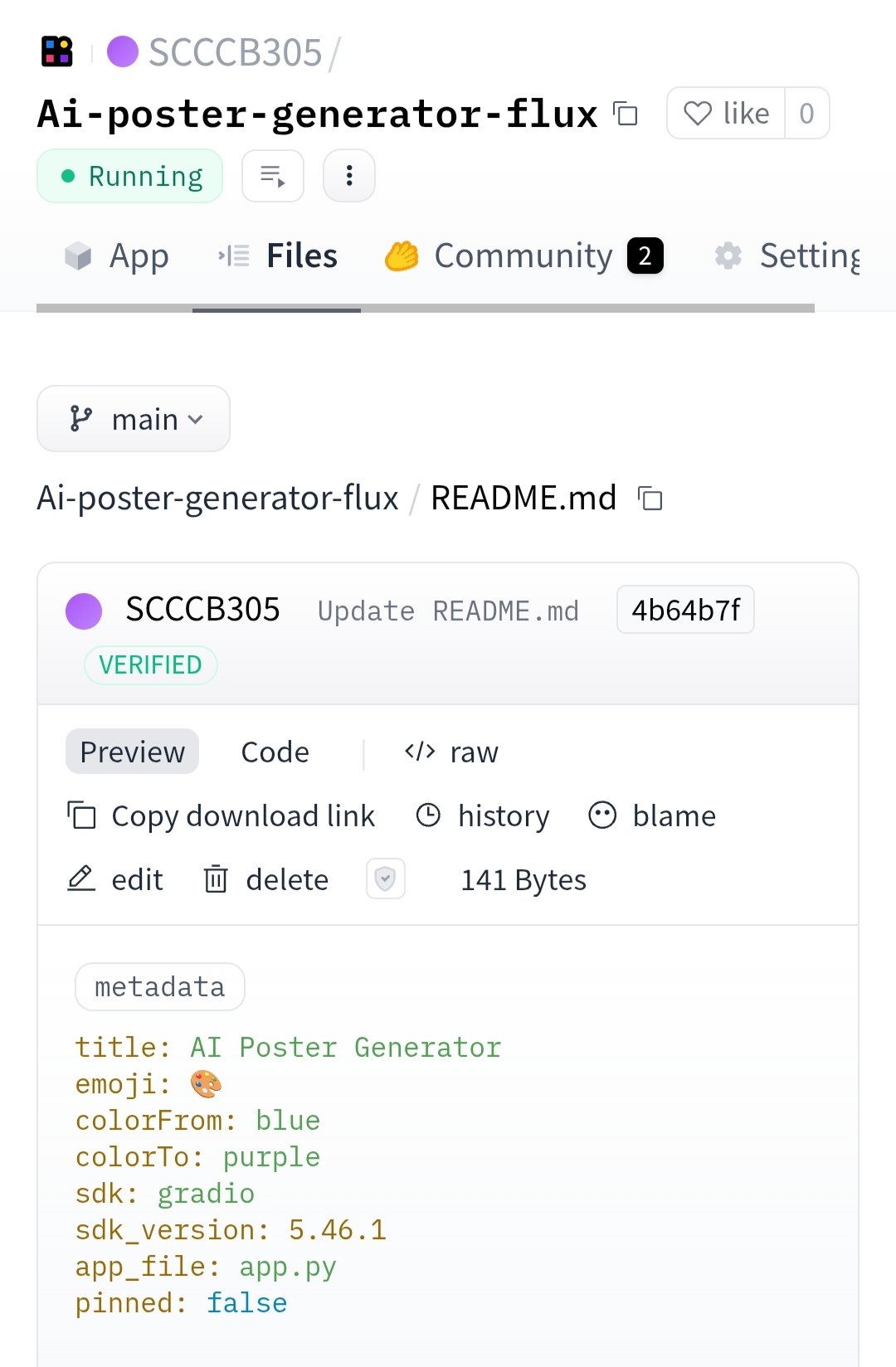The width and height of the screenshot is (896, 1367).
Task: Expand the main branch dropdown
Action: point(134,419)
